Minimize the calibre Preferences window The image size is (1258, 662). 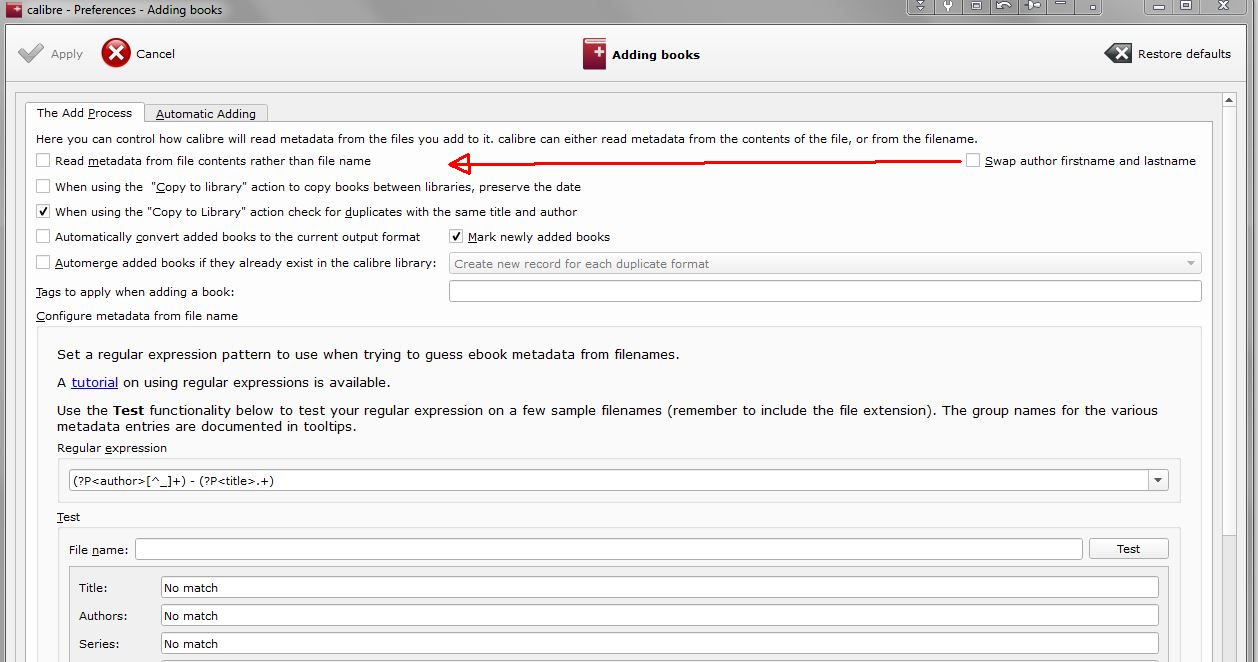point(1160,6)
